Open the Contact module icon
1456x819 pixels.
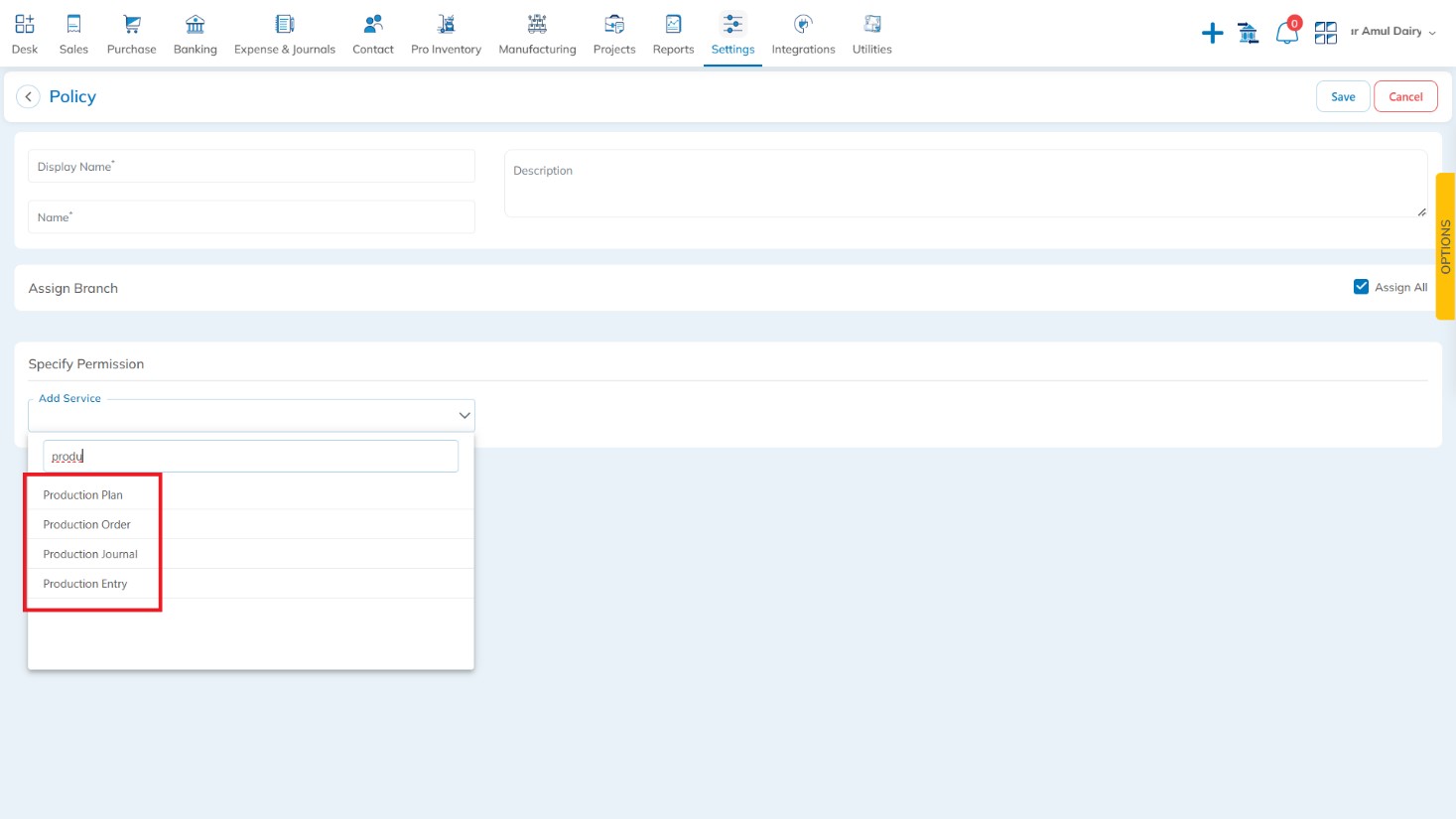373,24
